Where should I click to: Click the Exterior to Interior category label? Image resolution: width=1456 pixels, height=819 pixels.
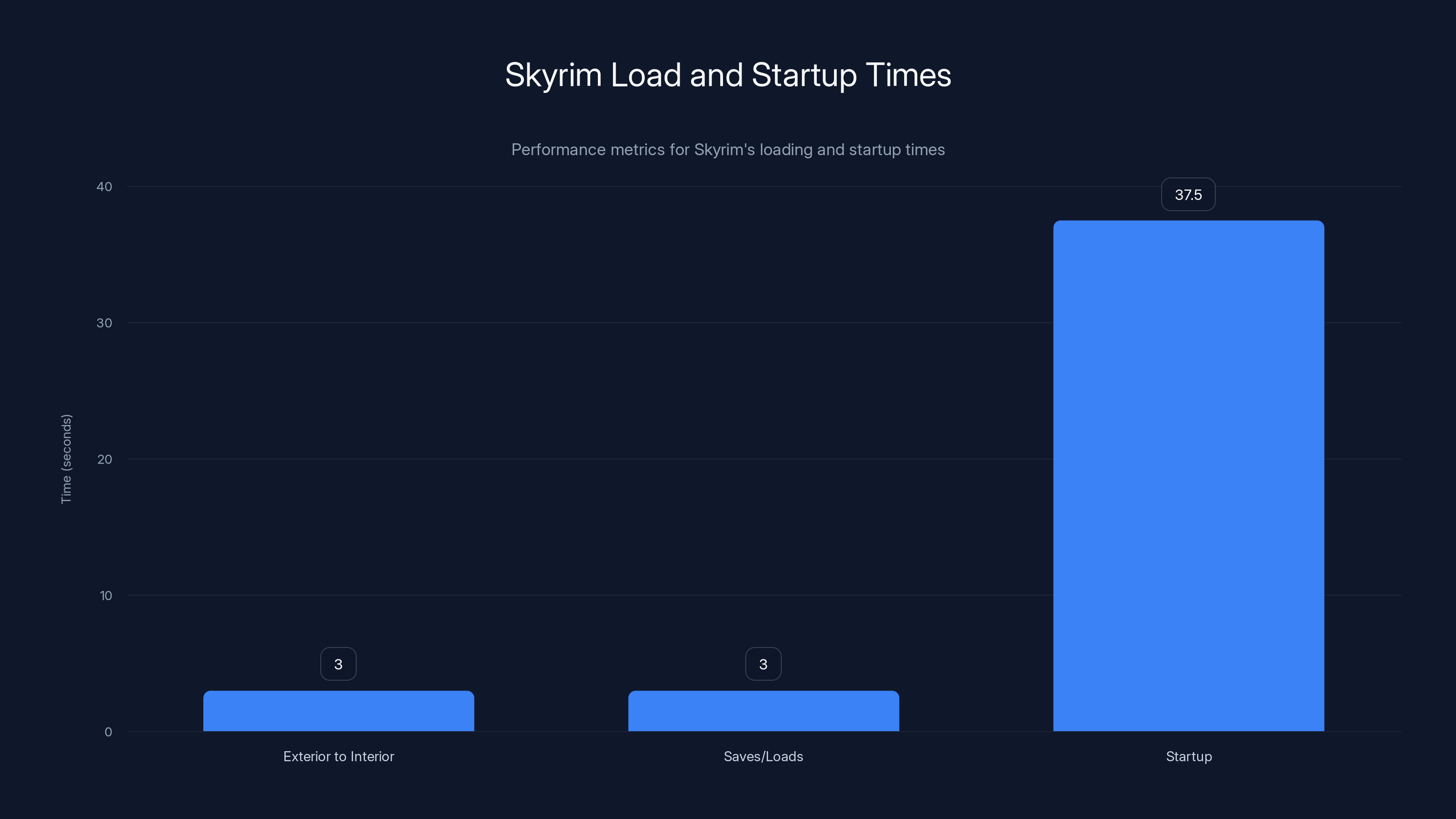[x=339, y=756]
